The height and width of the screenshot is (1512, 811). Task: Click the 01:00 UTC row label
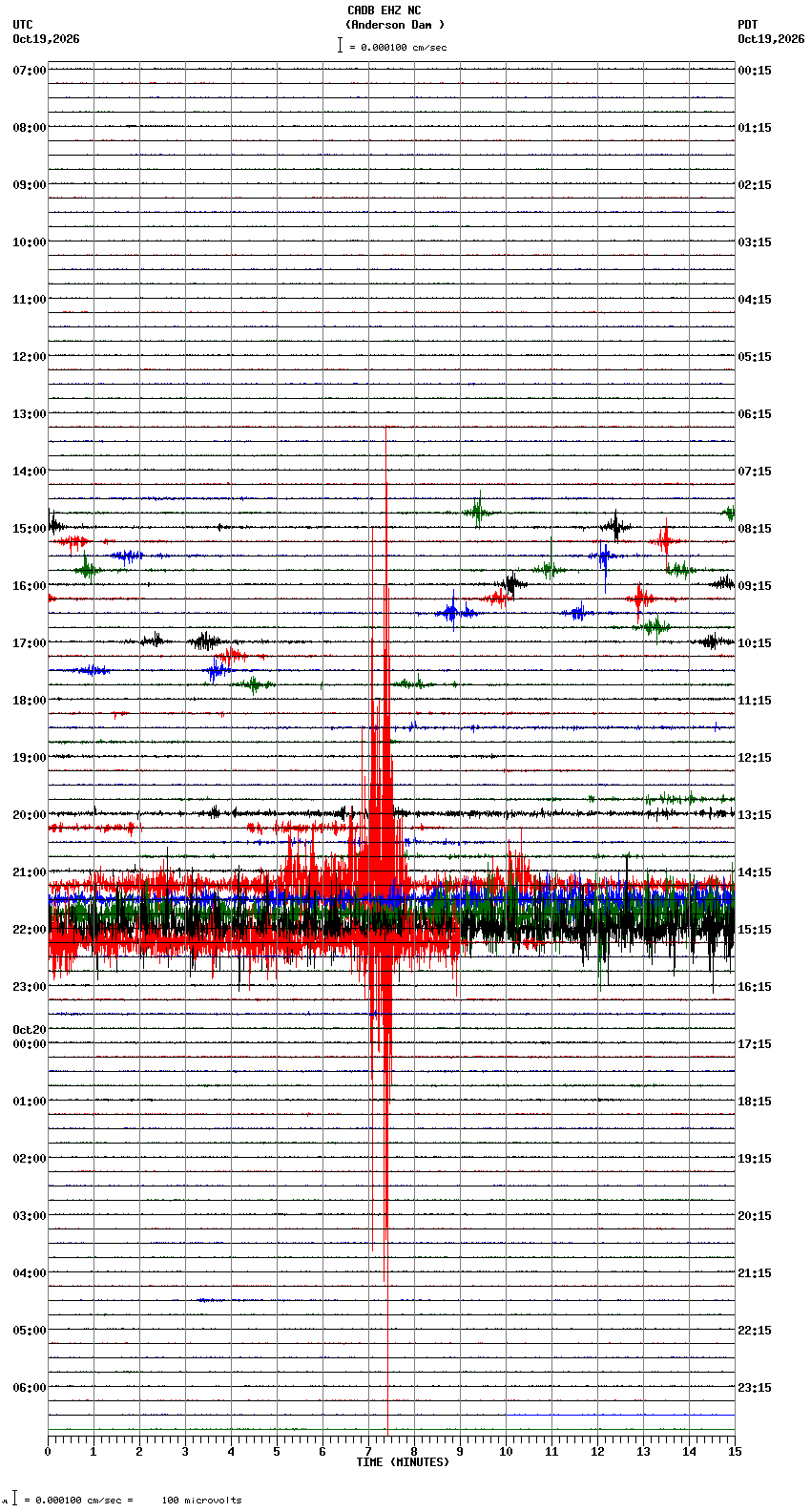[x=30, y=1102]
